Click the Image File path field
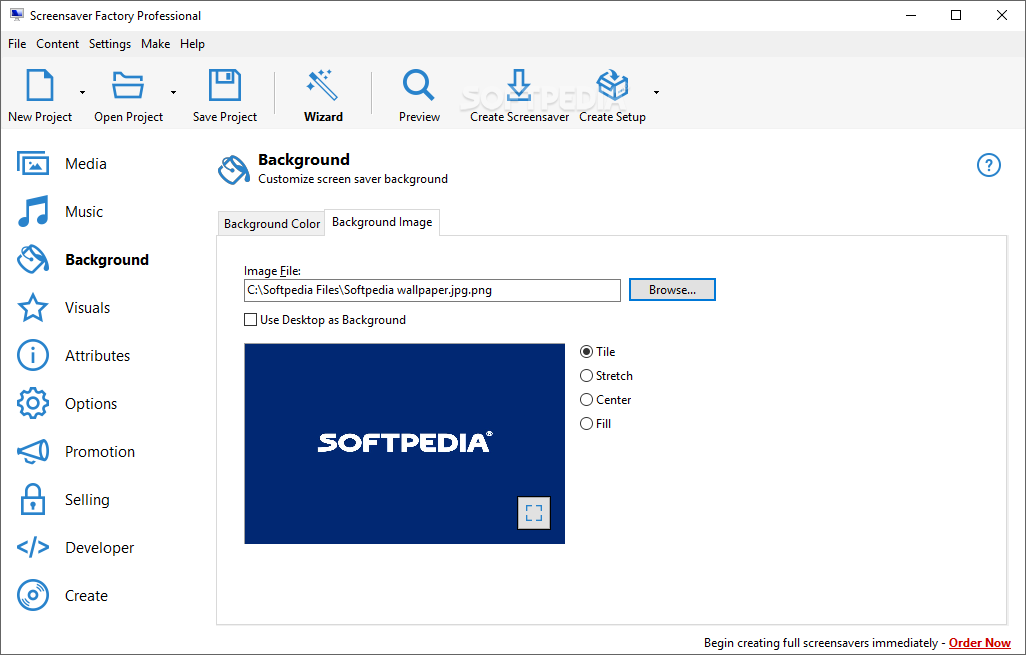The image size is (1026, 655). pos(432,290)
